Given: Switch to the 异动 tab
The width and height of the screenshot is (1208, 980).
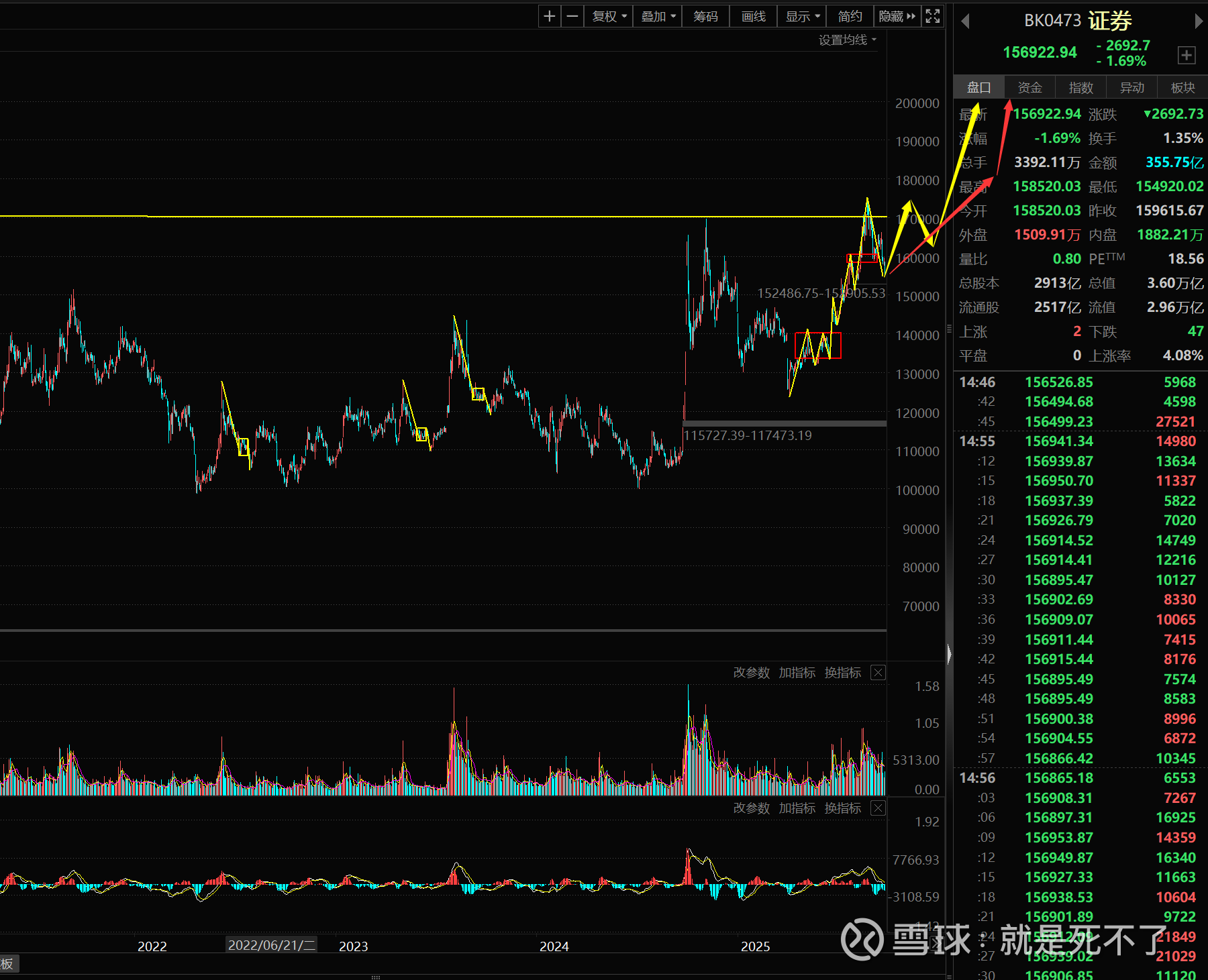Looking at the screenshot, I should (x=1131, y=87).
